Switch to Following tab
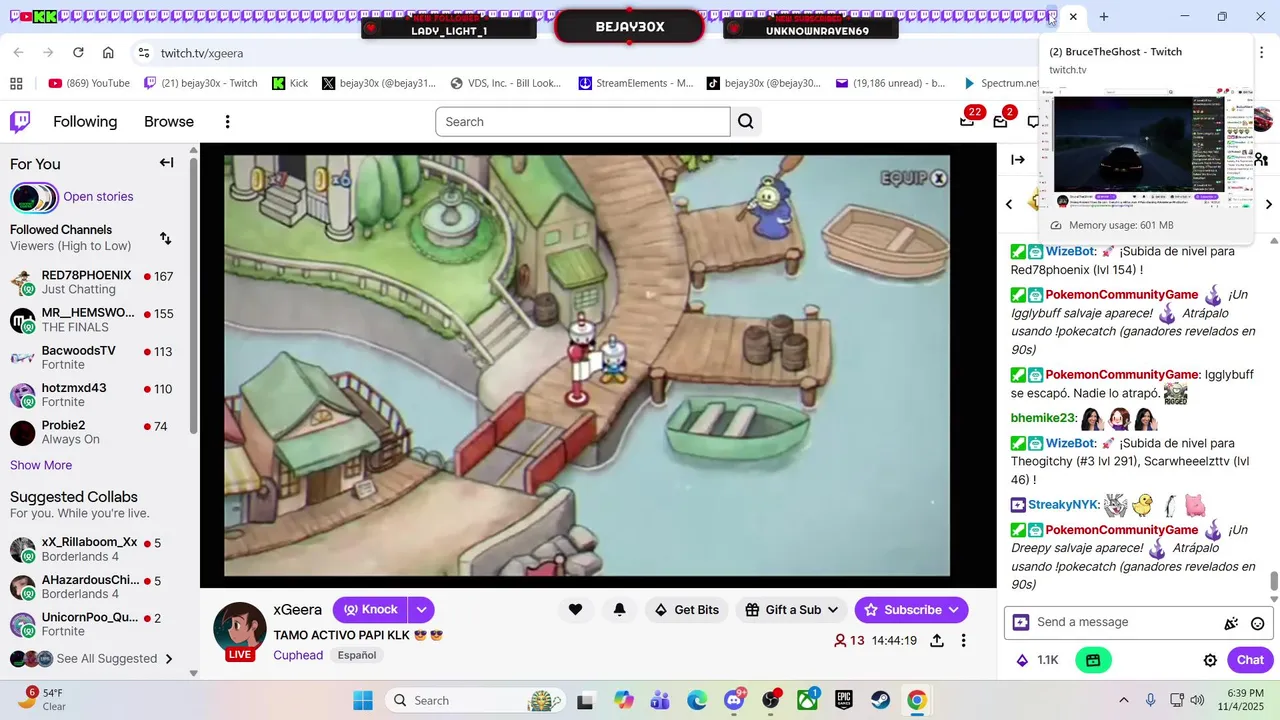 (x=85, y=122)
